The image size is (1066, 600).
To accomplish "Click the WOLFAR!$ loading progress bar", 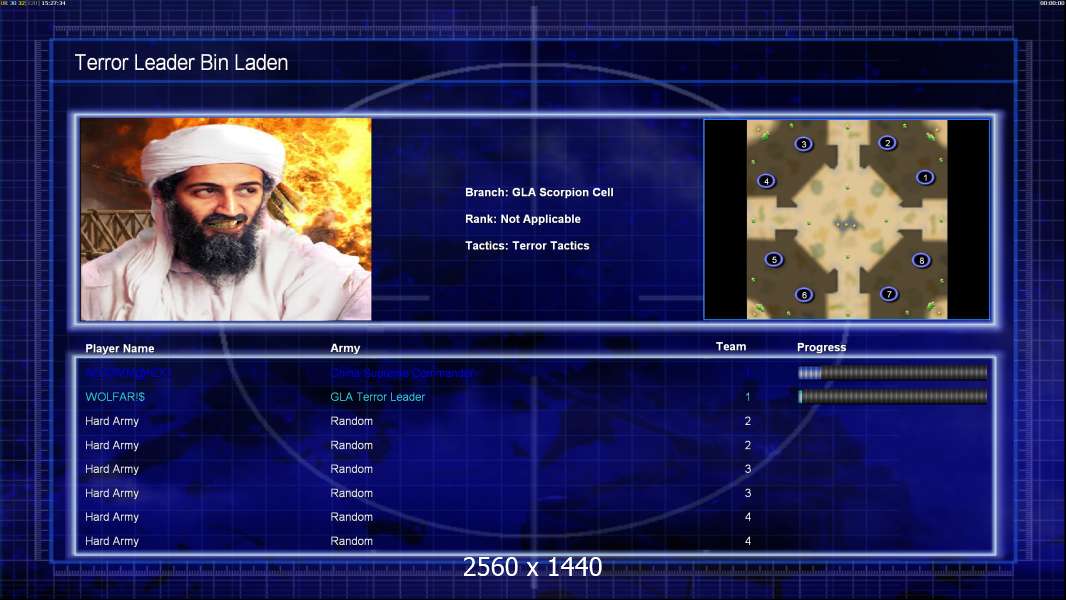I will point(893,396).
